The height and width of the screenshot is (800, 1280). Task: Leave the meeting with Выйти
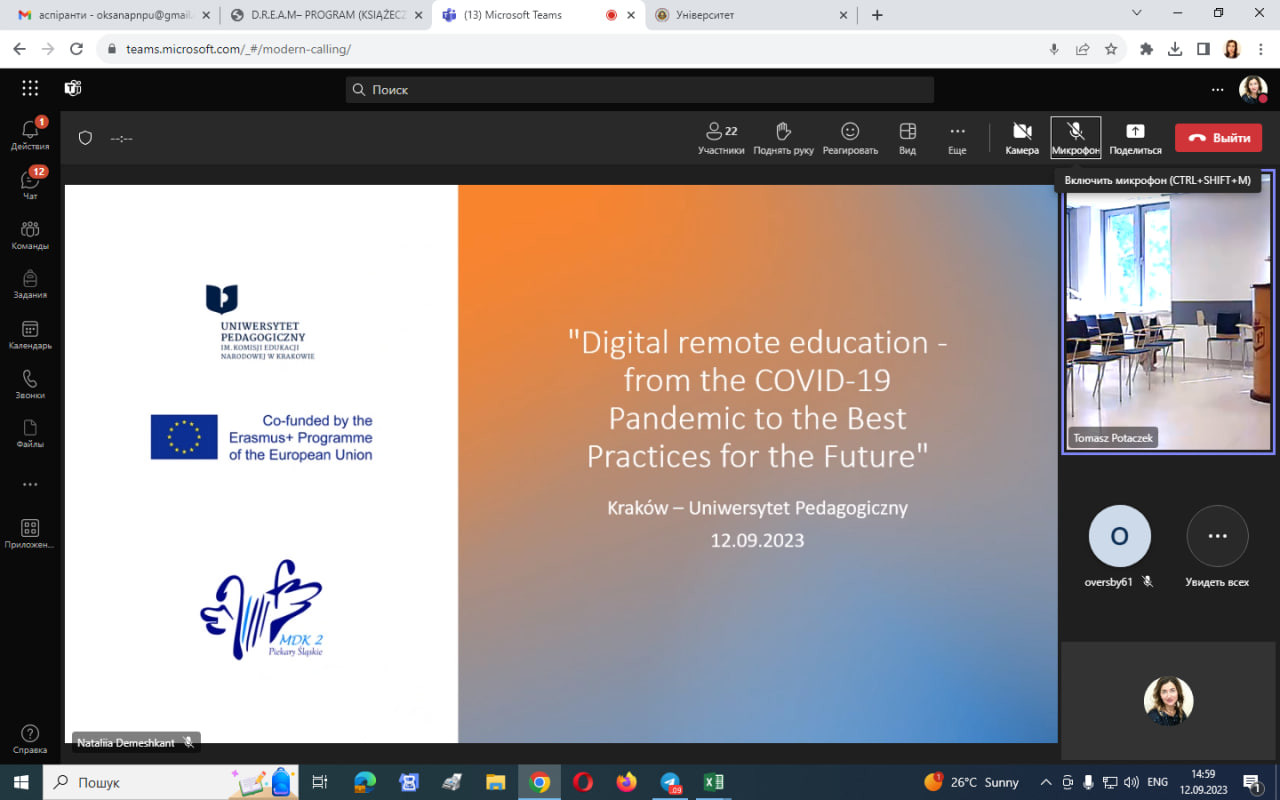point(1218,138)
